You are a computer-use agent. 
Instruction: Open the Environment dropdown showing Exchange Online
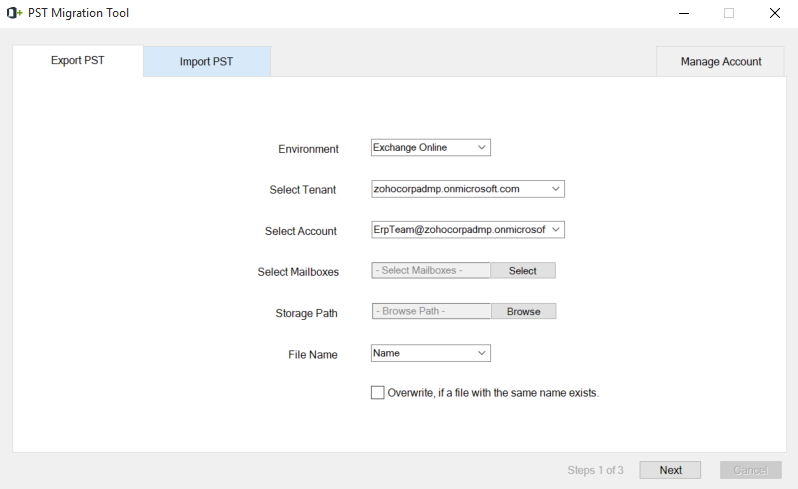(x=431, y=148)
